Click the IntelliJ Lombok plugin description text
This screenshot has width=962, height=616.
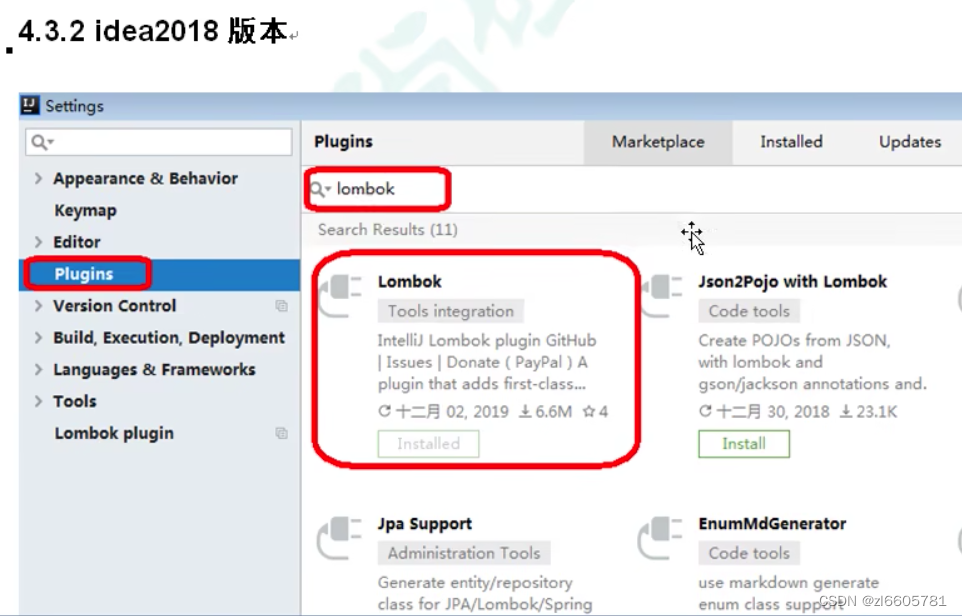tap(487, 362)
